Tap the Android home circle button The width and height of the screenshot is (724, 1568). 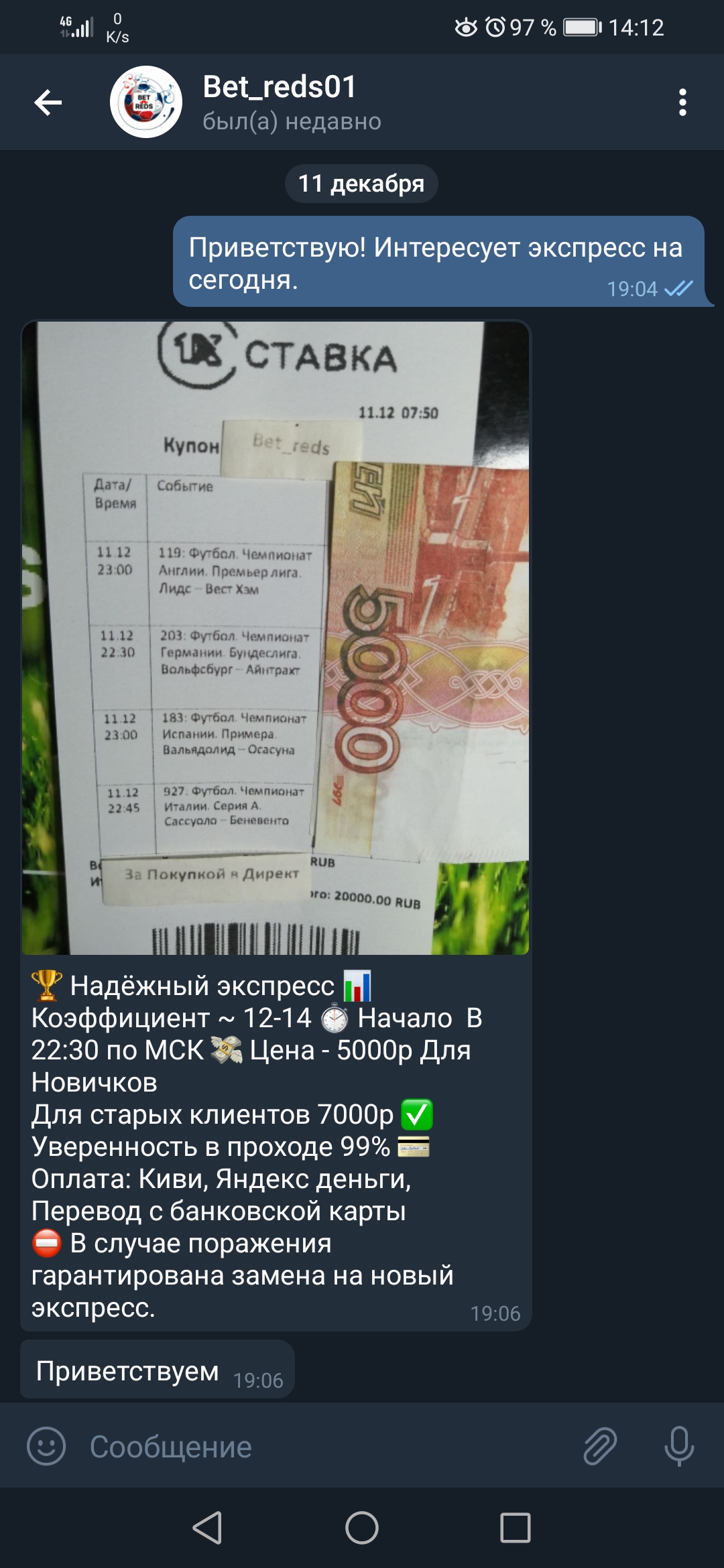[362, 1528]
